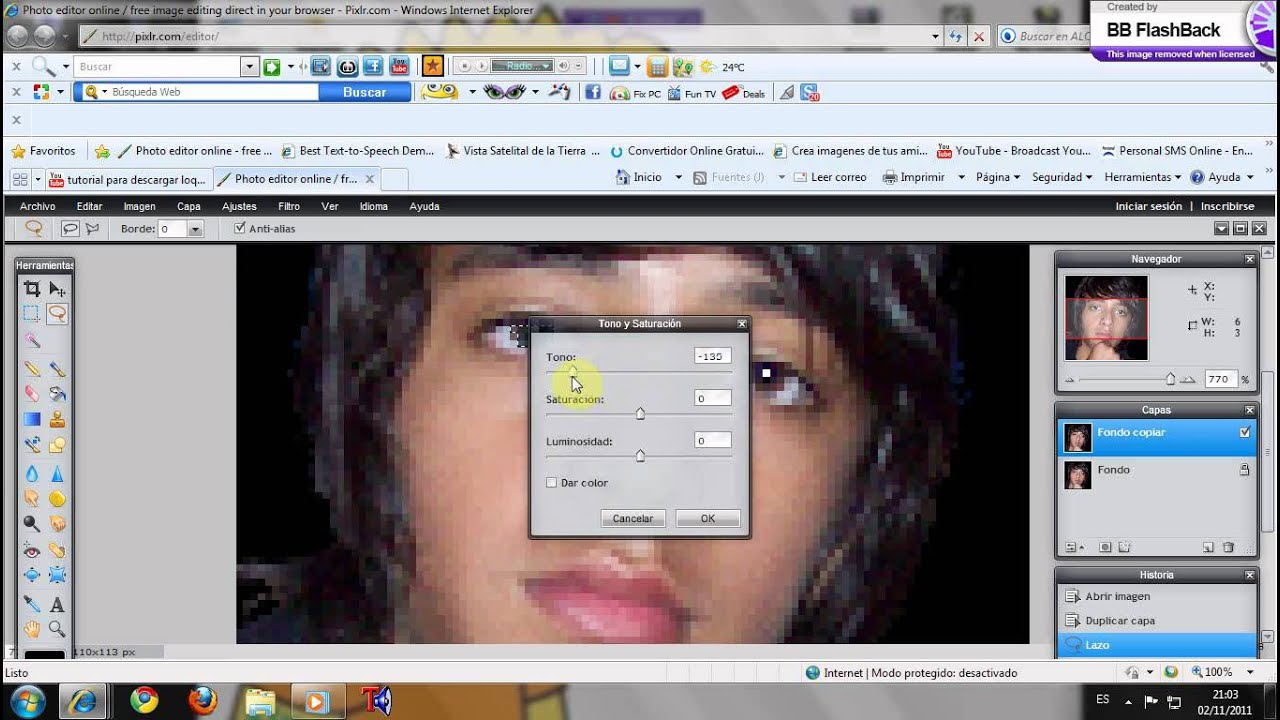
Task: Open the Capa menu
Action: 189,206
